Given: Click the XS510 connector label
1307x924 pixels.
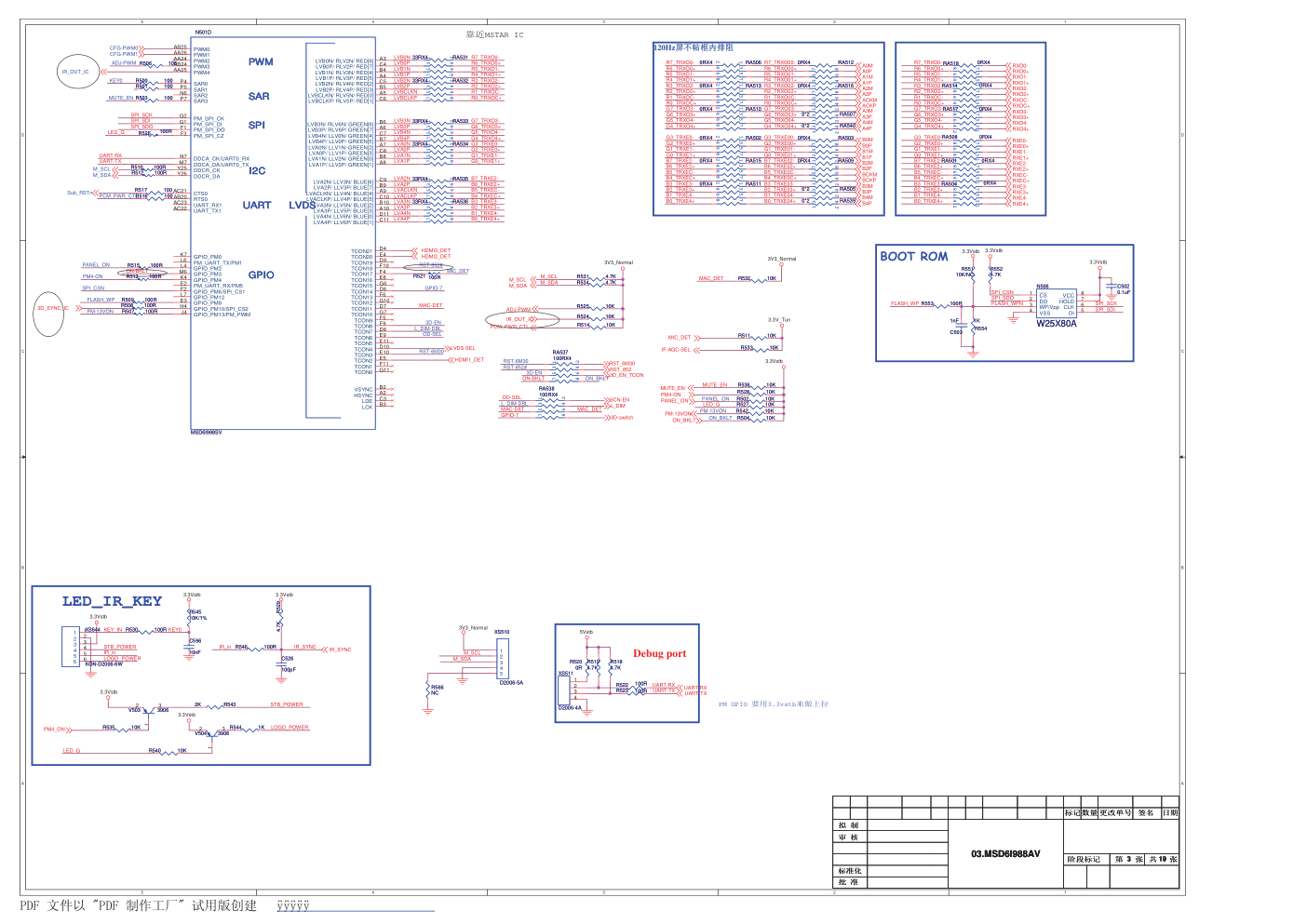Looking at the screenshot, I should [502, 632].
